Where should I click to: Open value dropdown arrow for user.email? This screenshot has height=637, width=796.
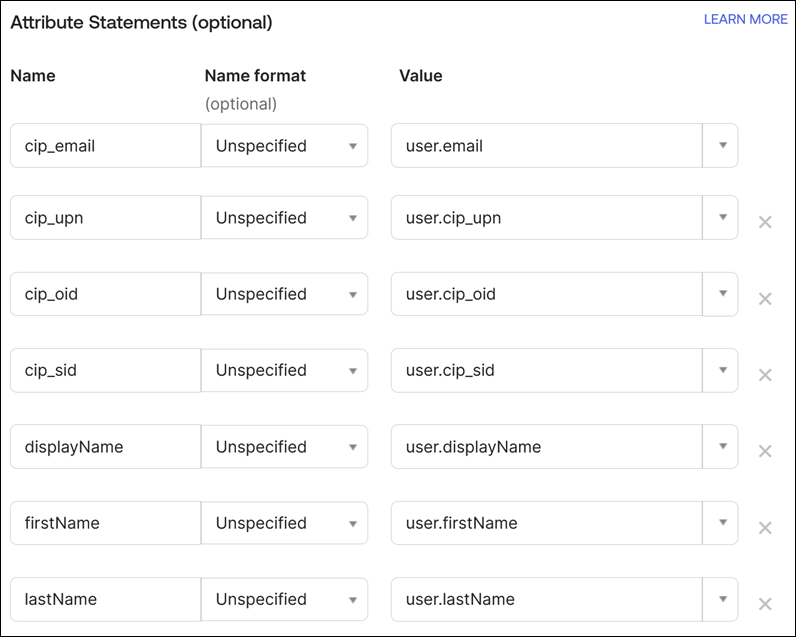(x=721, y=146)
